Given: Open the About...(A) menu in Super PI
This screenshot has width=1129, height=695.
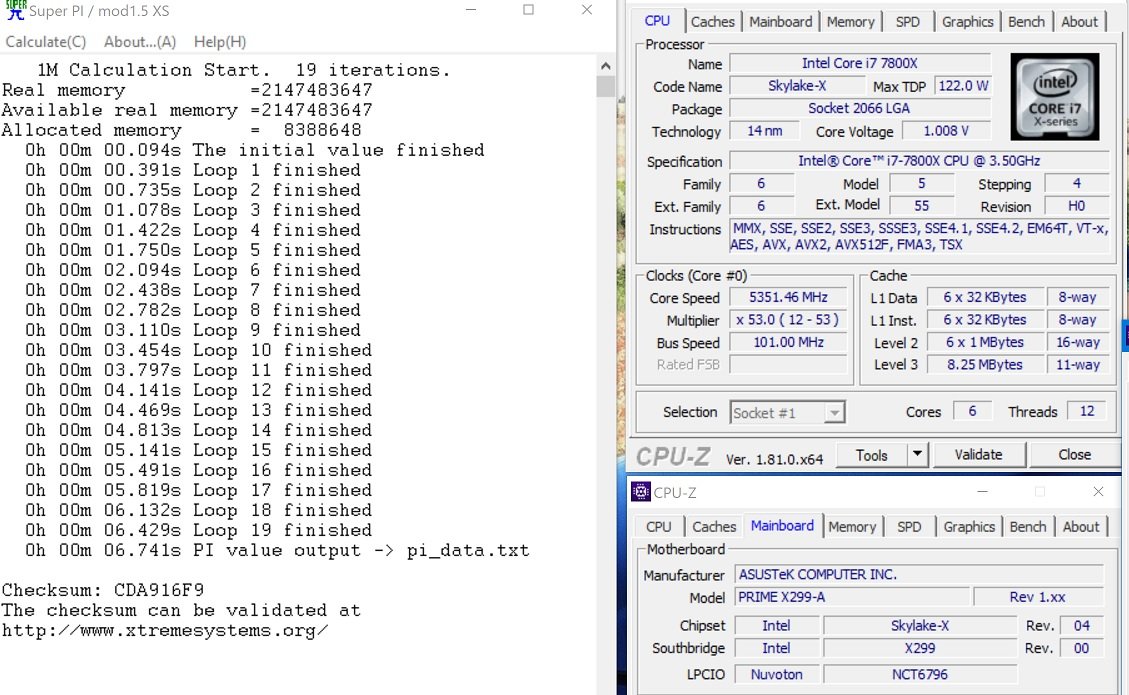Looking at the screenshot, I should point(140,42).
